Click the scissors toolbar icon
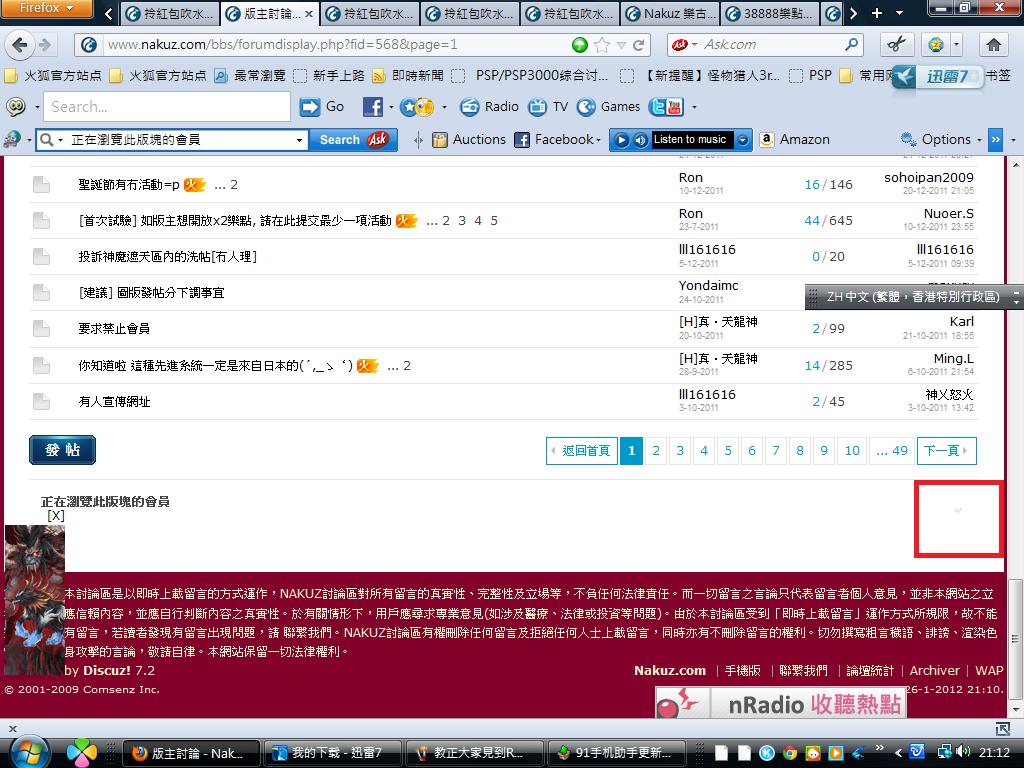 897,44
